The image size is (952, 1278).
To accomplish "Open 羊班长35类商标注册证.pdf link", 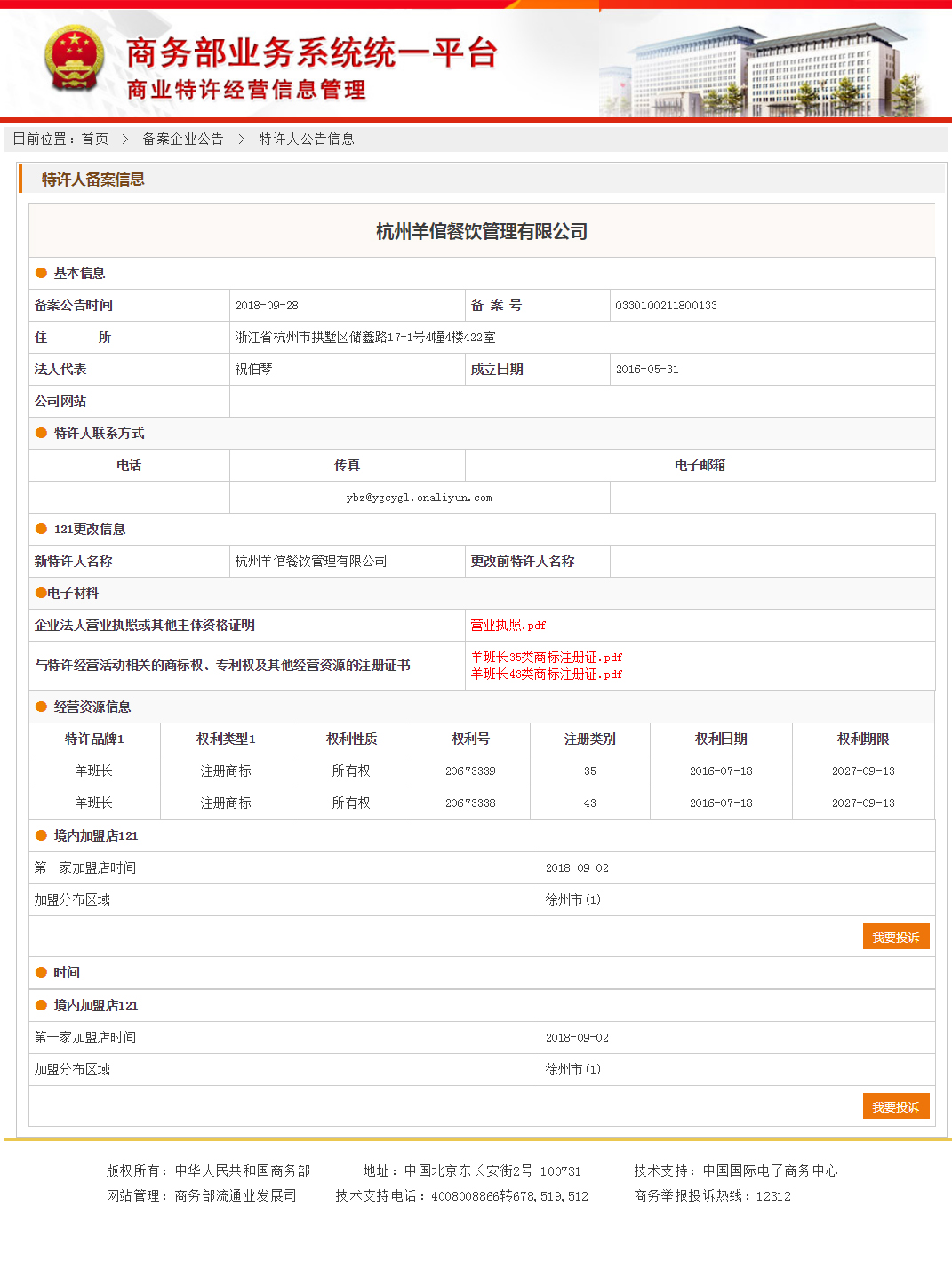I will pyautogui.click(x=546, y=657).
